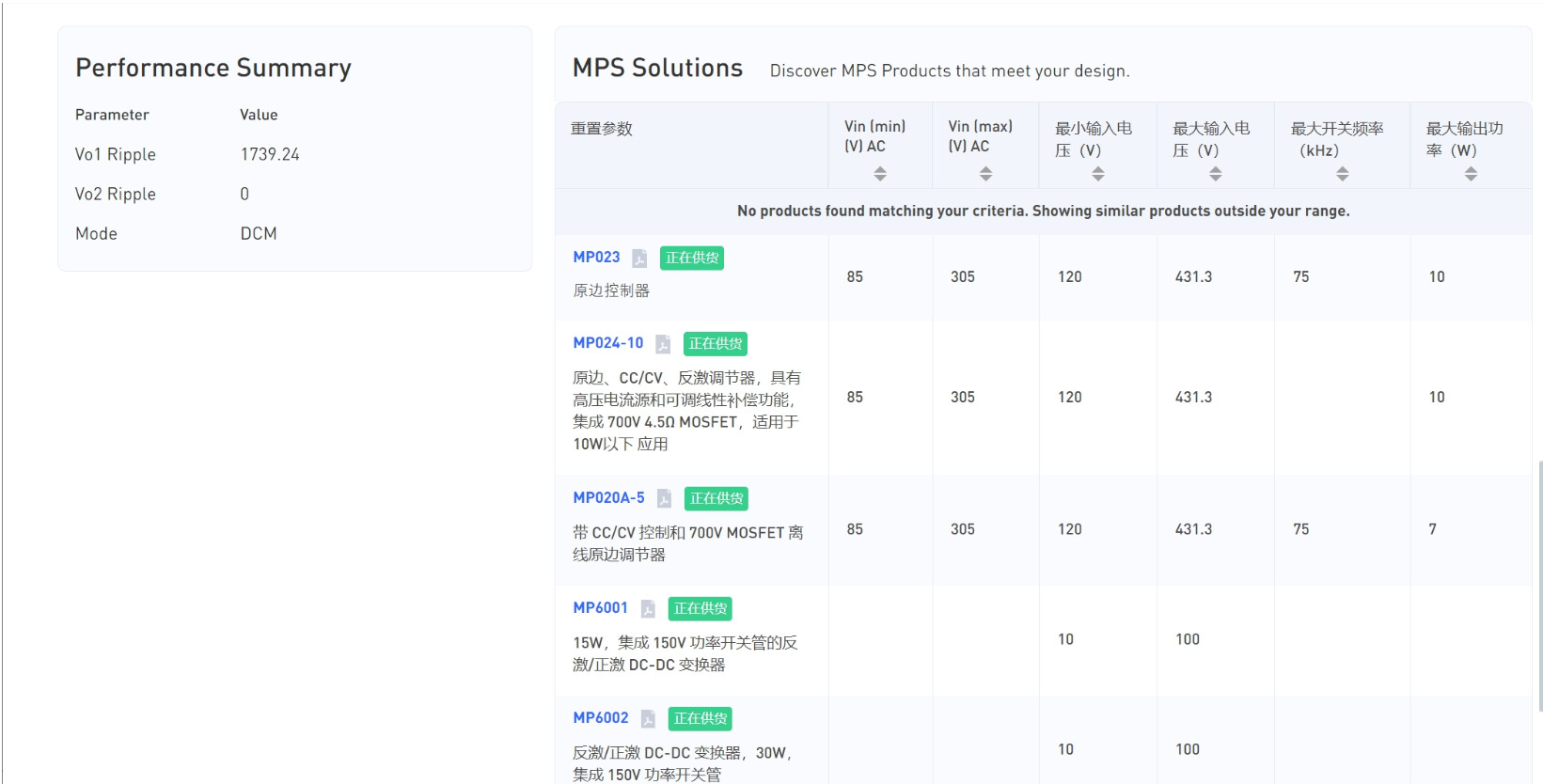Click the Performance Summary heading

coord(213,68)
